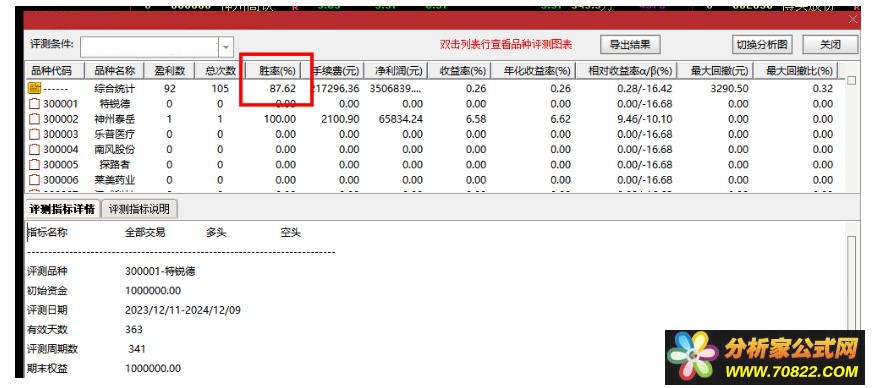Viewport: 875px width, 388px height.
Task: Click the 导出结果 button
Action: tap(630, 45)
